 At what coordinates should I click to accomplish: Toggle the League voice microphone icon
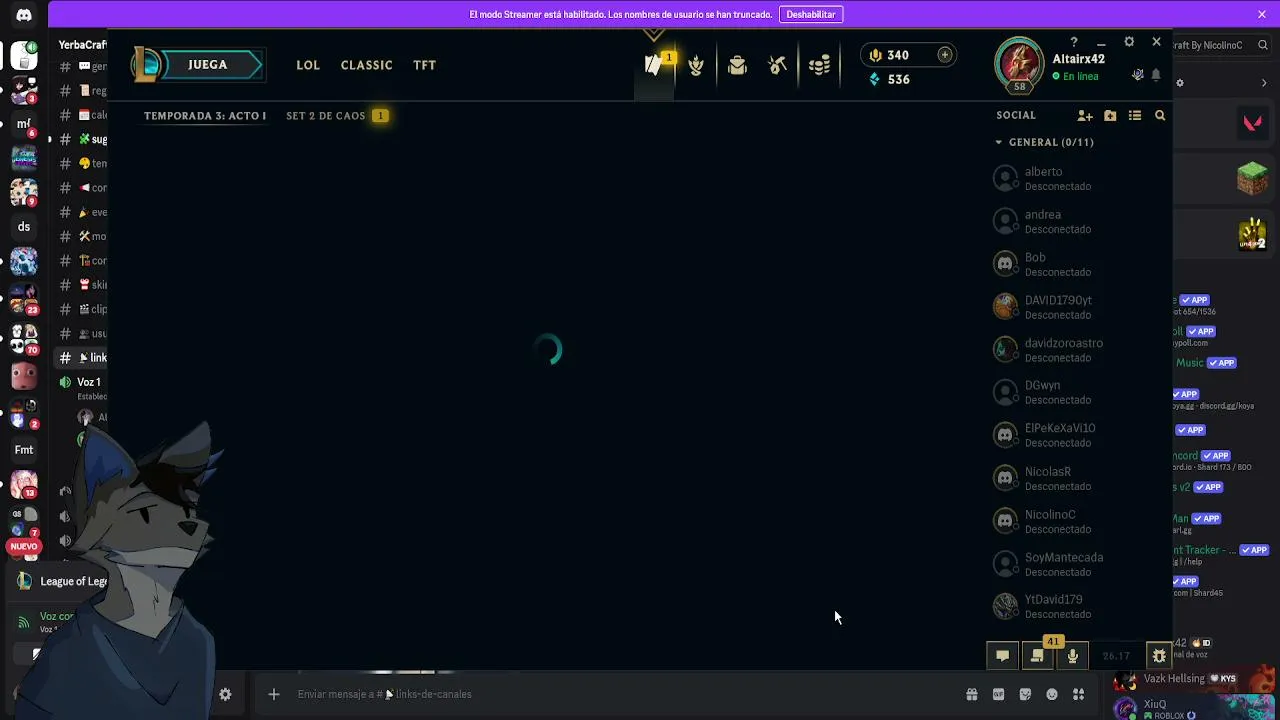[1072, 656]
